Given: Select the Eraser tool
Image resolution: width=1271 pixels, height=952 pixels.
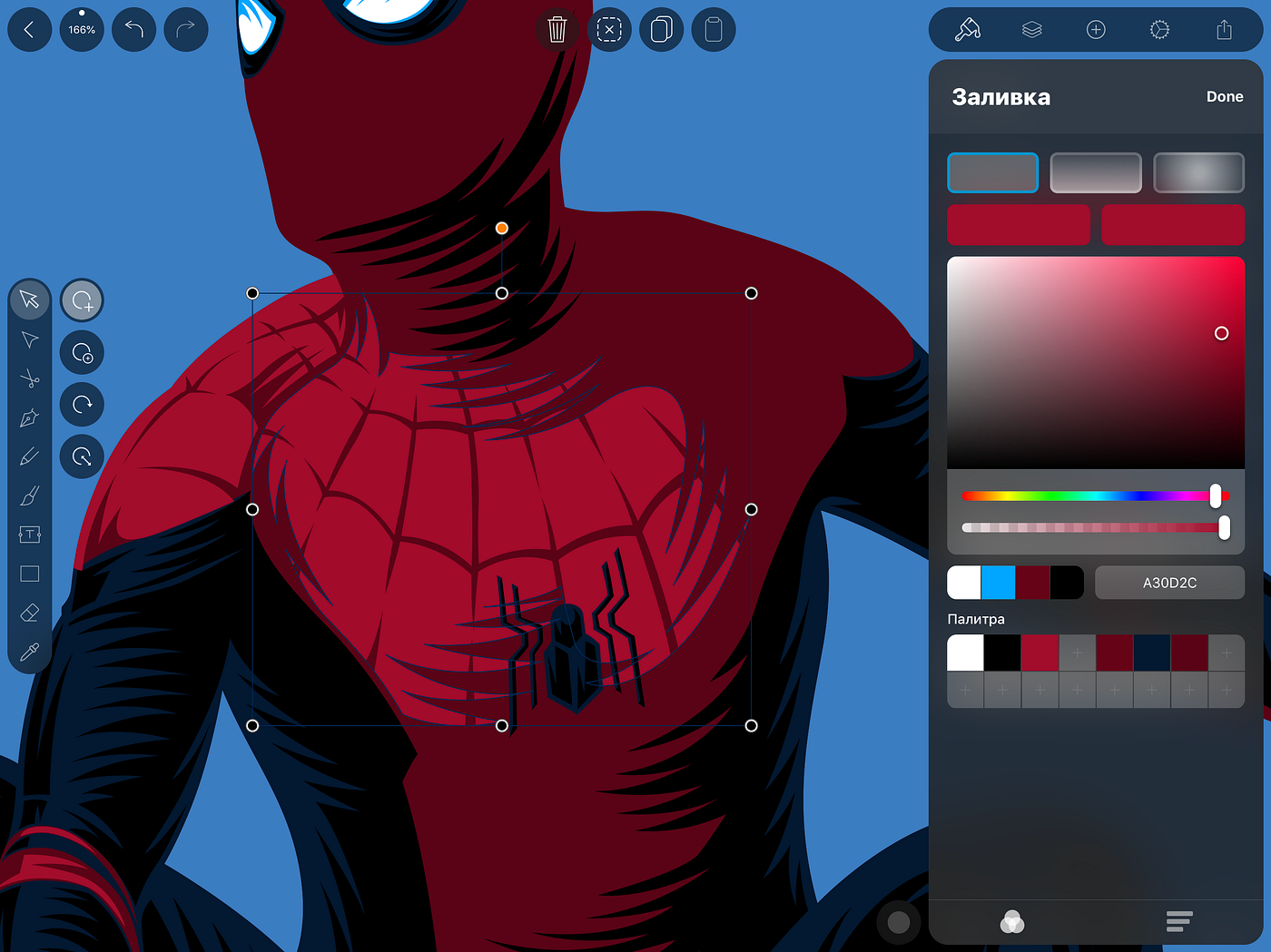Looking at the screenshot, I should pyautogui.click(x=30, y=613).
